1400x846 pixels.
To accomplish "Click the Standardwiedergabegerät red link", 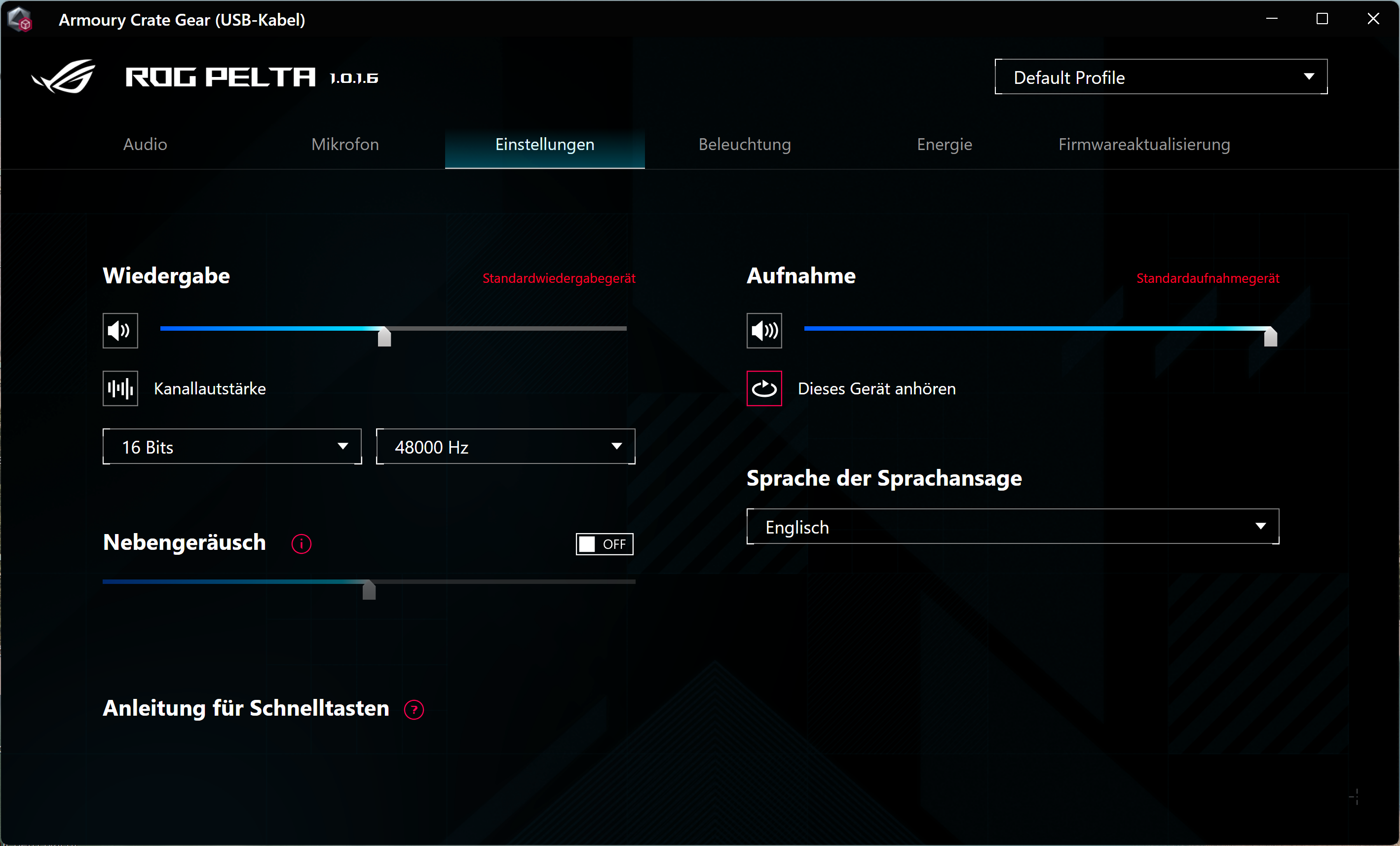I will [559, 278].
